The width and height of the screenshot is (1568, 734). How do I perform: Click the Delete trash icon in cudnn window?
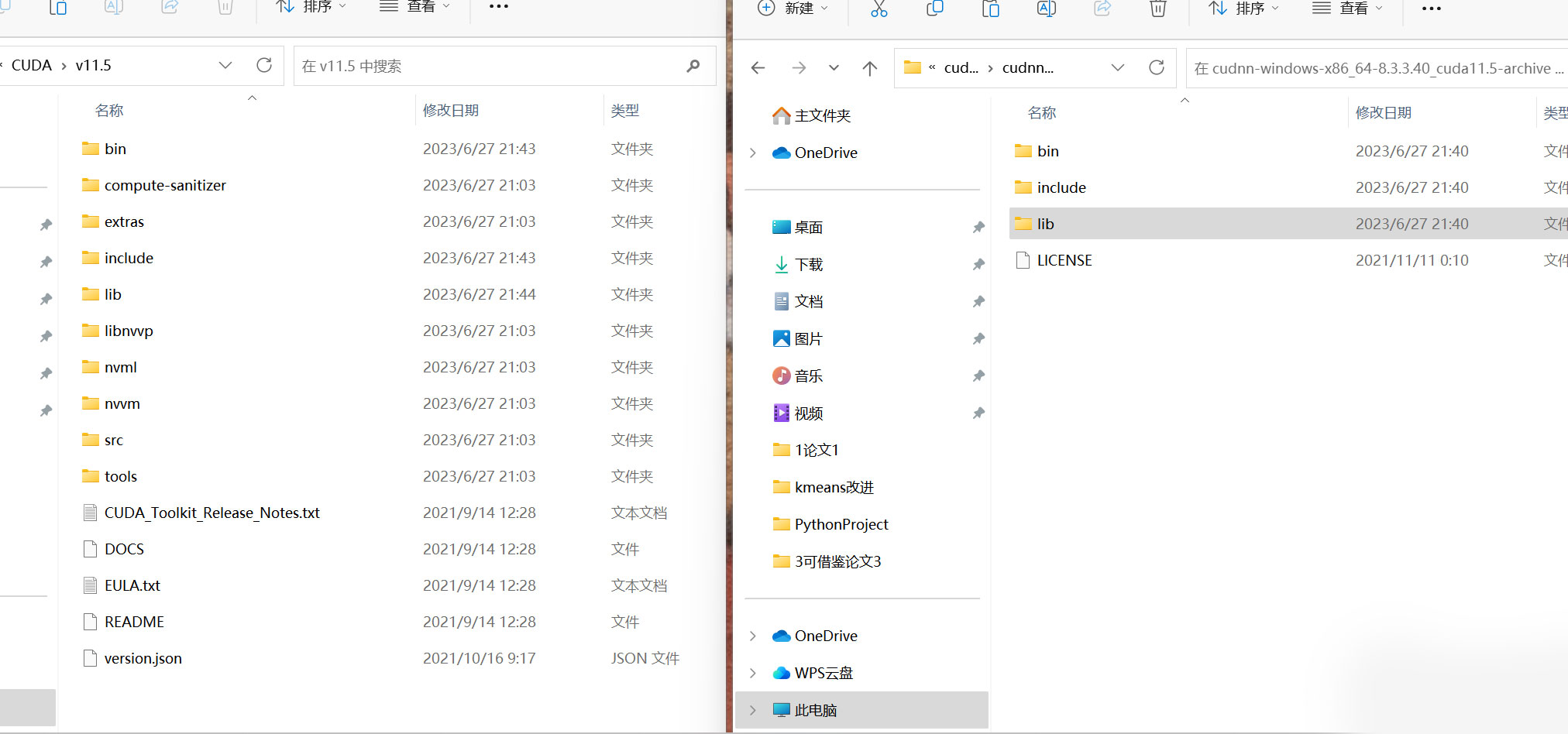[x=1157, y=9]
